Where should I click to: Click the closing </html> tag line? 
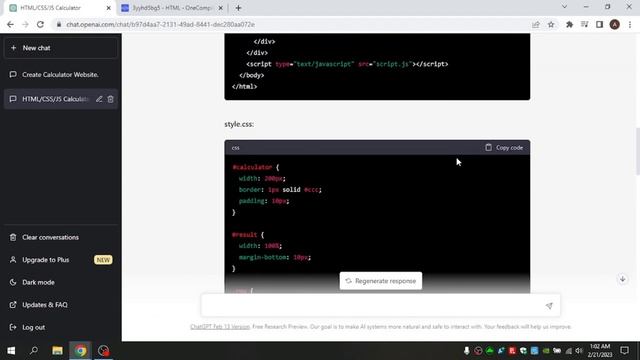pos(244,87)
